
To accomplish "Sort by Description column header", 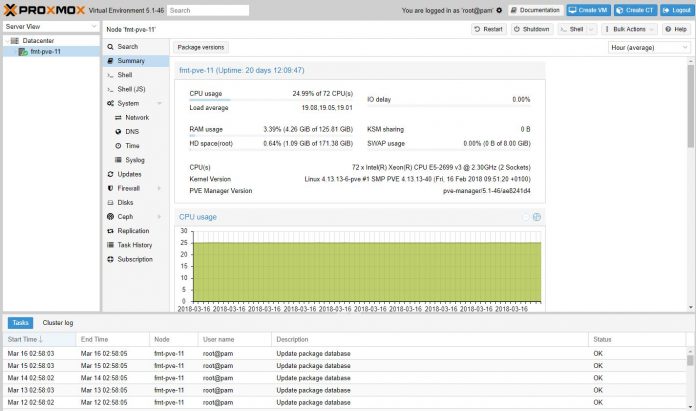I will coord(430,340).
